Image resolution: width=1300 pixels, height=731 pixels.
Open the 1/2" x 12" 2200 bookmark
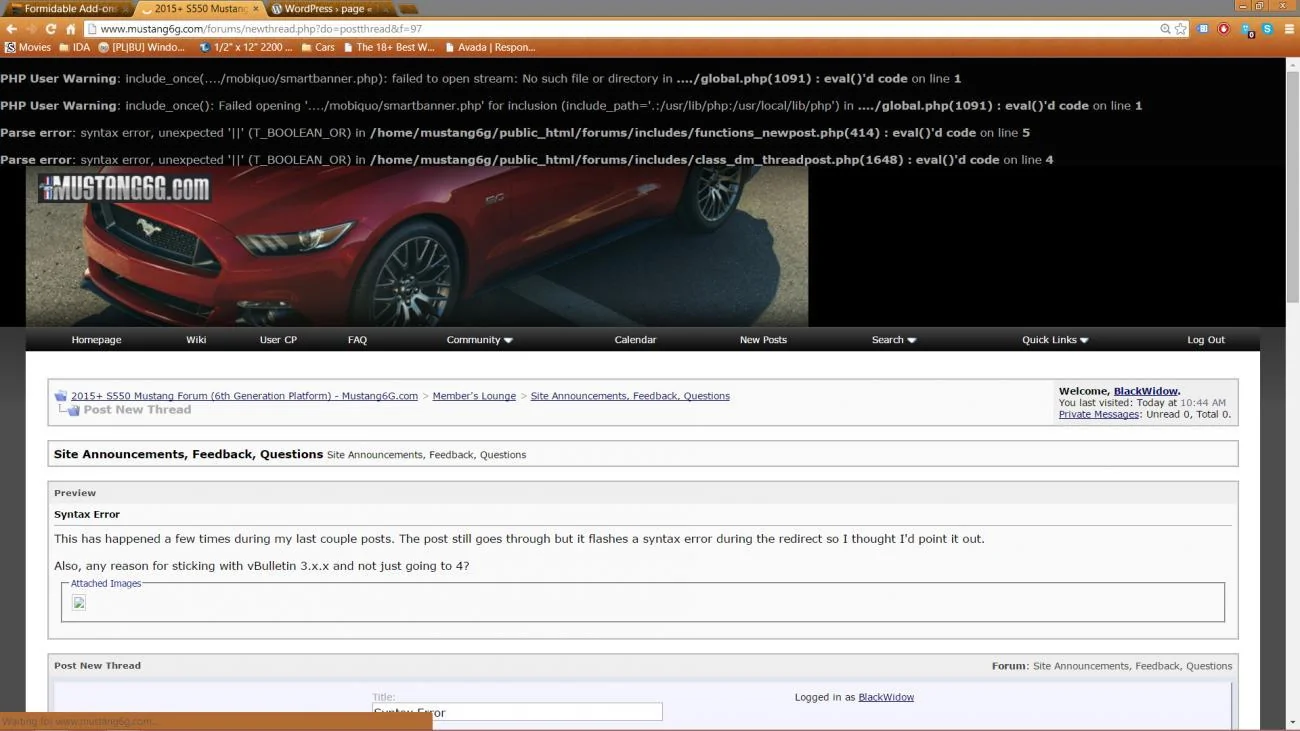tap(246, 47)
